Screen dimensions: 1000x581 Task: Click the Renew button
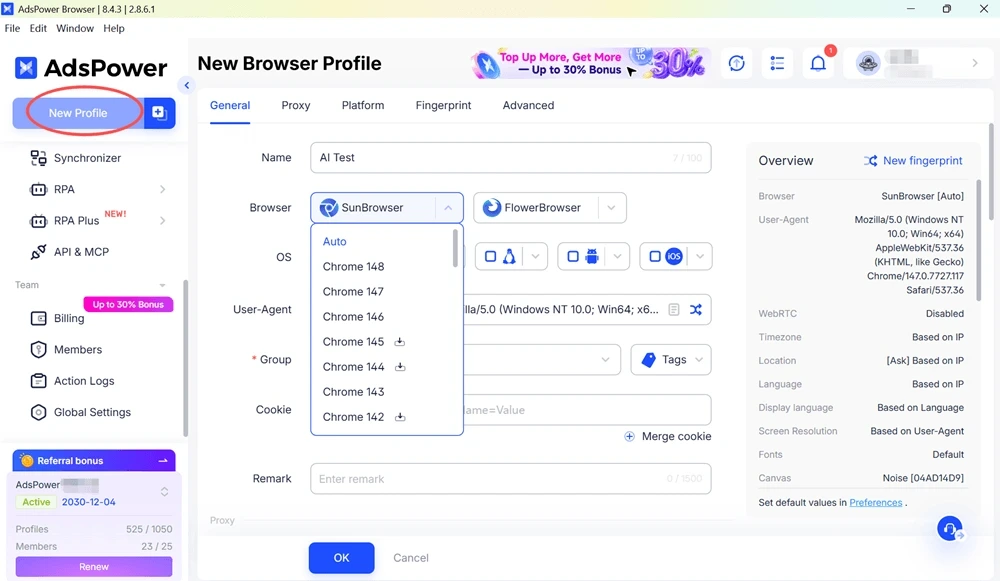click(x=94, y=566)
